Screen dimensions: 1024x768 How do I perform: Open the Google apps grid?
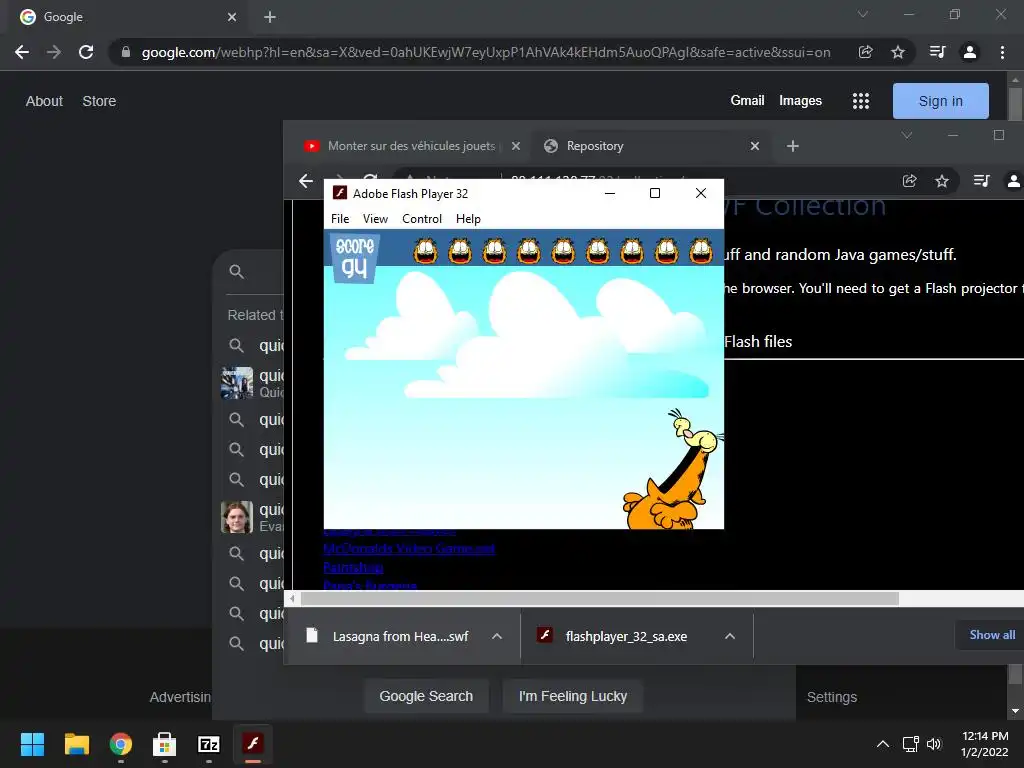[861, 101]
